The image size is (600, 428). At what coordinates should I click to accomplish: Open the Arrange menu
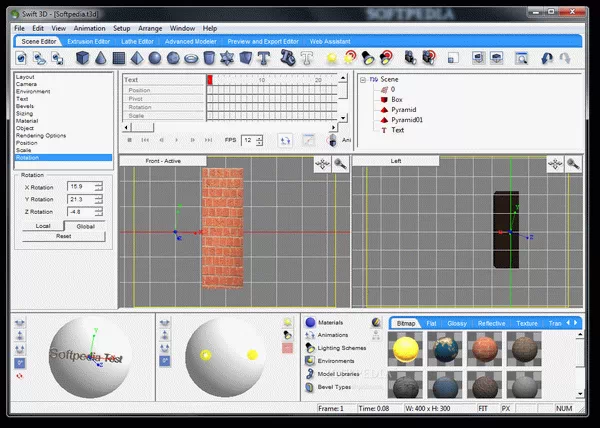pyautogui.click(x=150, y=28)
